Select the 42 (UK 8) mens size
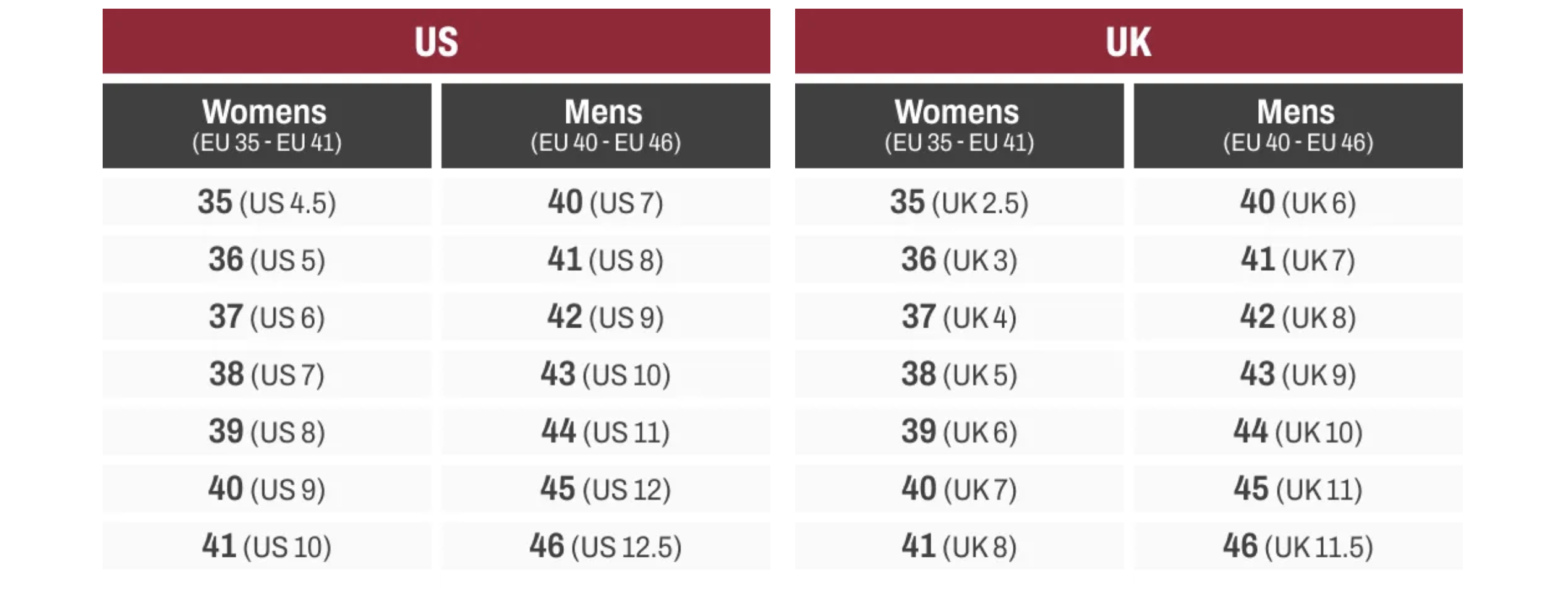The image size is (1568, 602). coord(1298,317)
